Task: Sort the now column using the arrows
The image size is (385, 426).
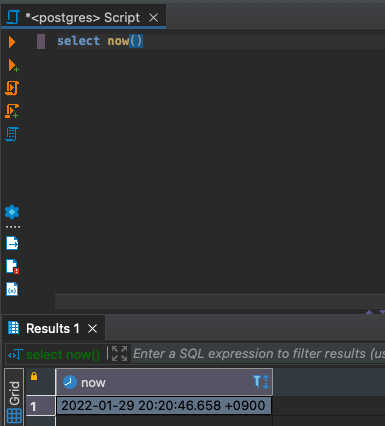Action: coord(266,382)
